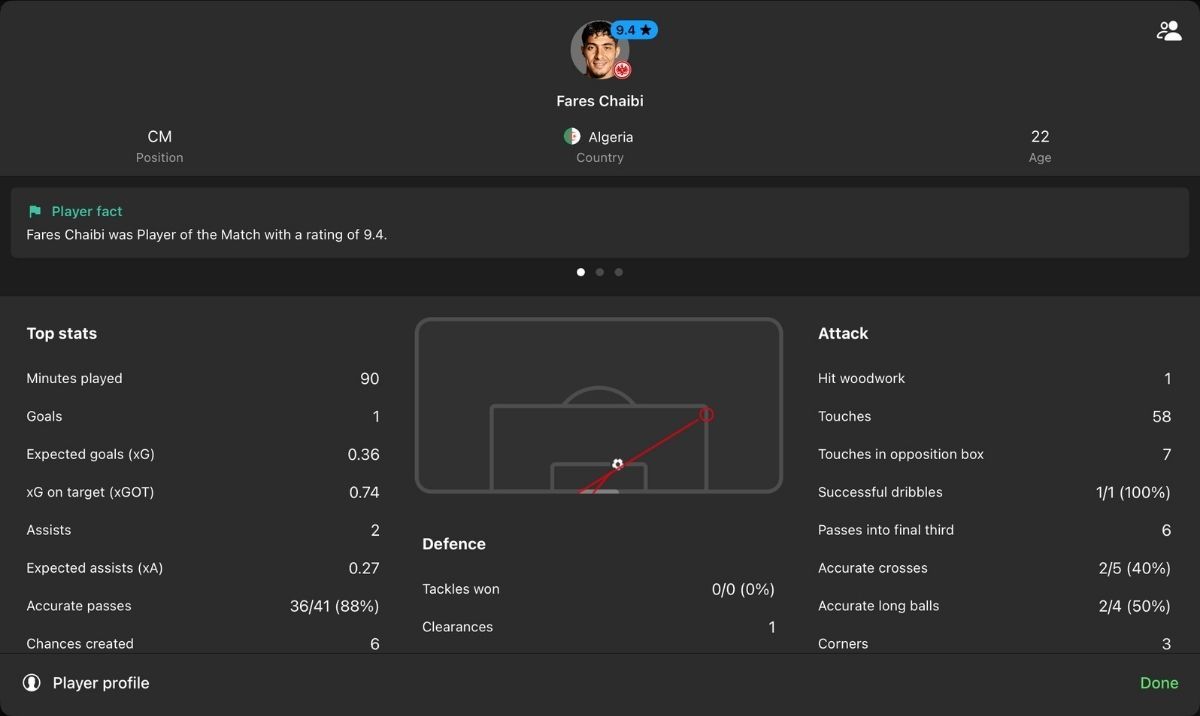Click the football on shot map
The height and width of the screenshot is (716, 1200).
(617, 464)
